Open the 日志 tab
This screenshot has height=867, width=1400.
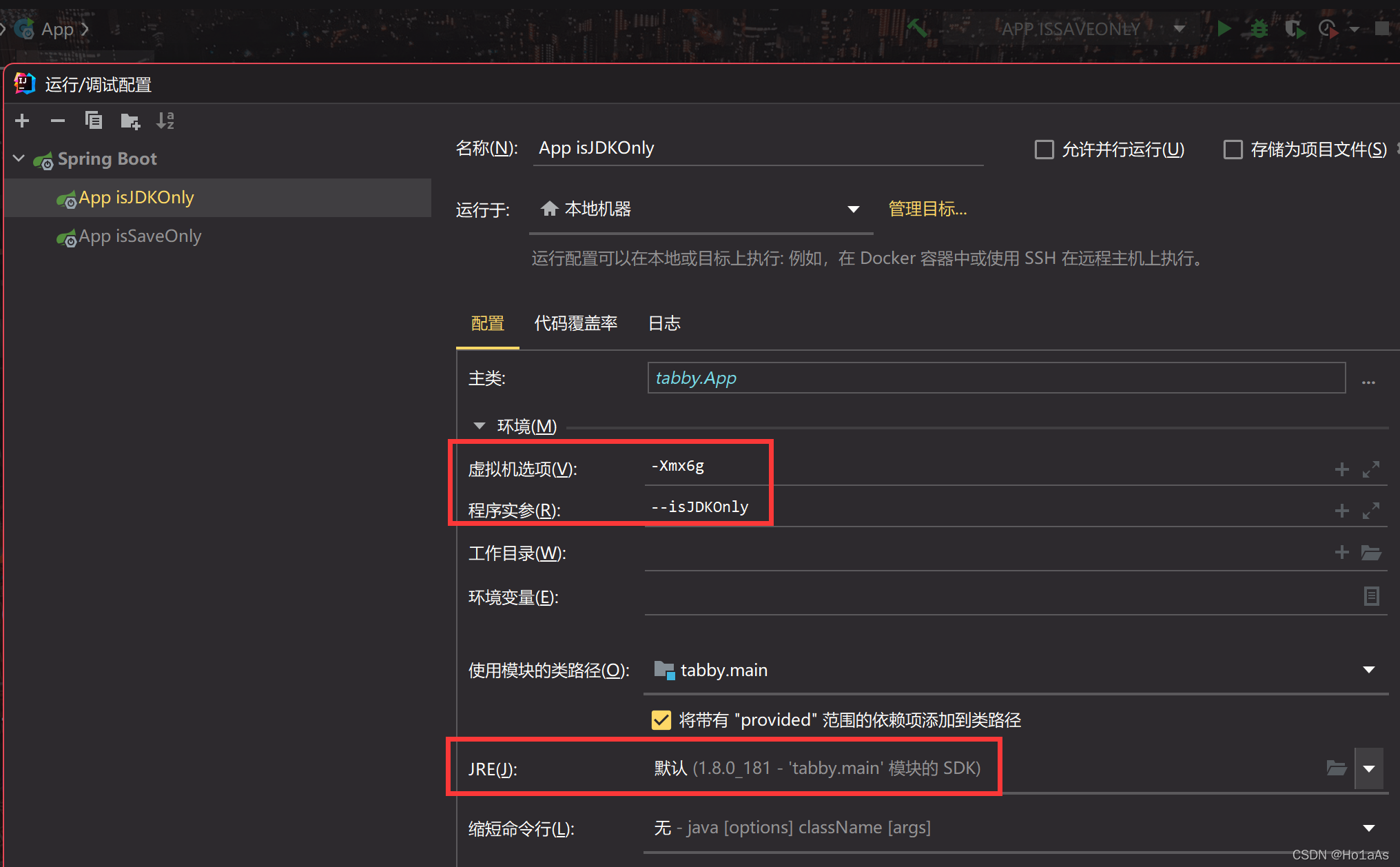point(663,323)
